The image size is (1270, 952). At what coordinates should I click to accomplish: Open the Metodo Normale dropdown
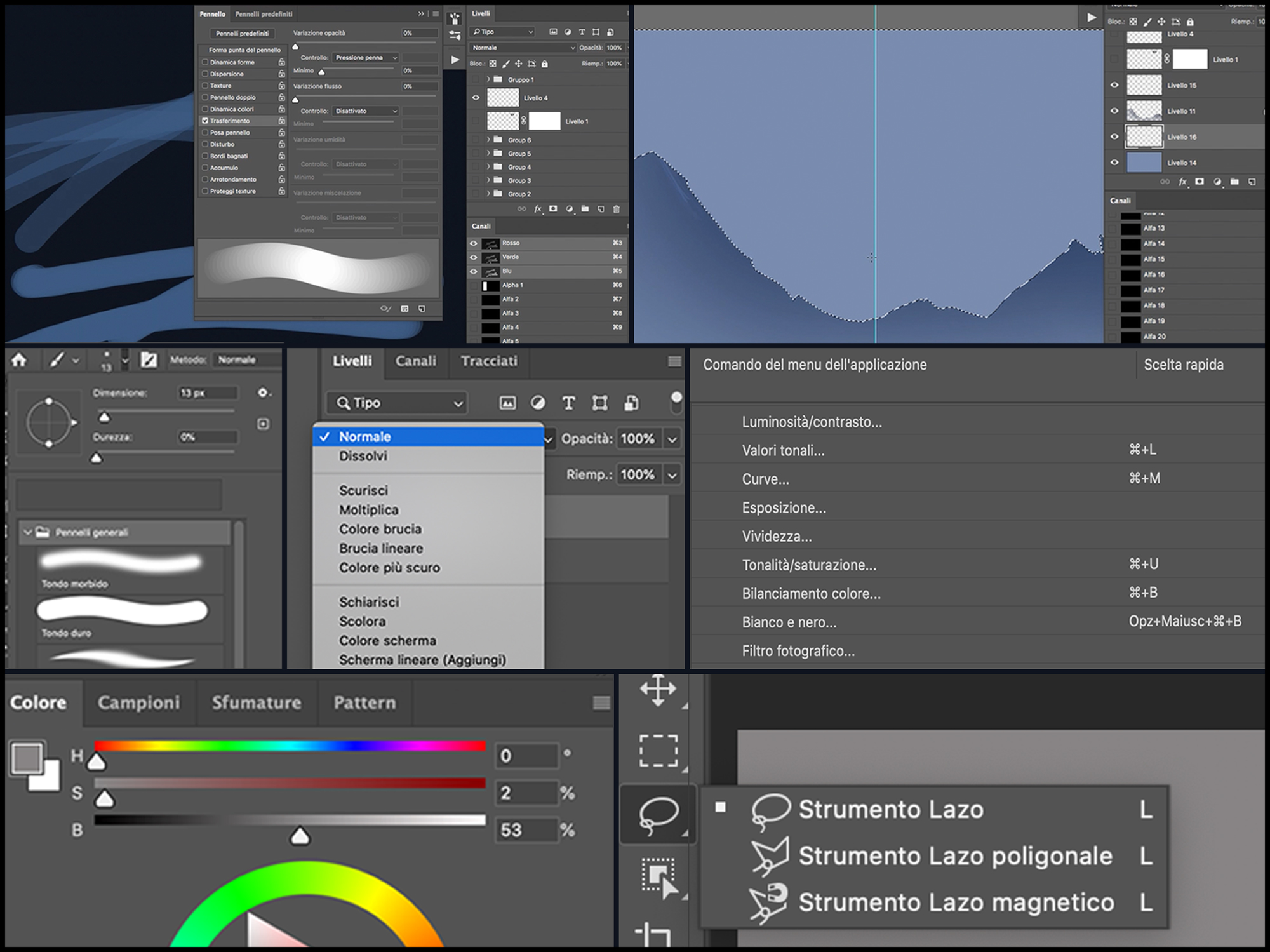coord(246,360)
